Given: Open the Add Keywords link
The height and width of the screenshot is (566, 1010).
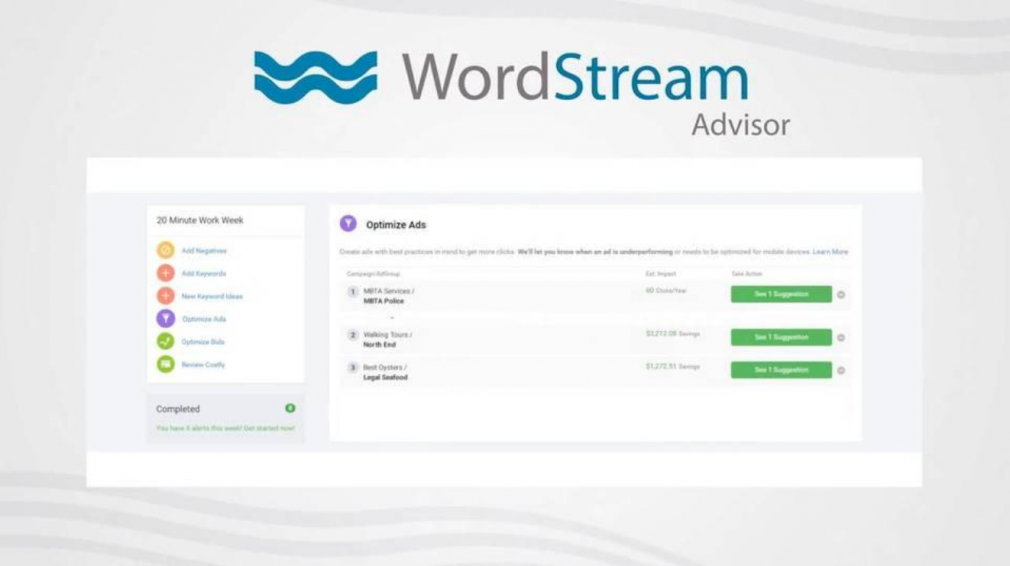Looking at the screenshot, I should (204, 274).
